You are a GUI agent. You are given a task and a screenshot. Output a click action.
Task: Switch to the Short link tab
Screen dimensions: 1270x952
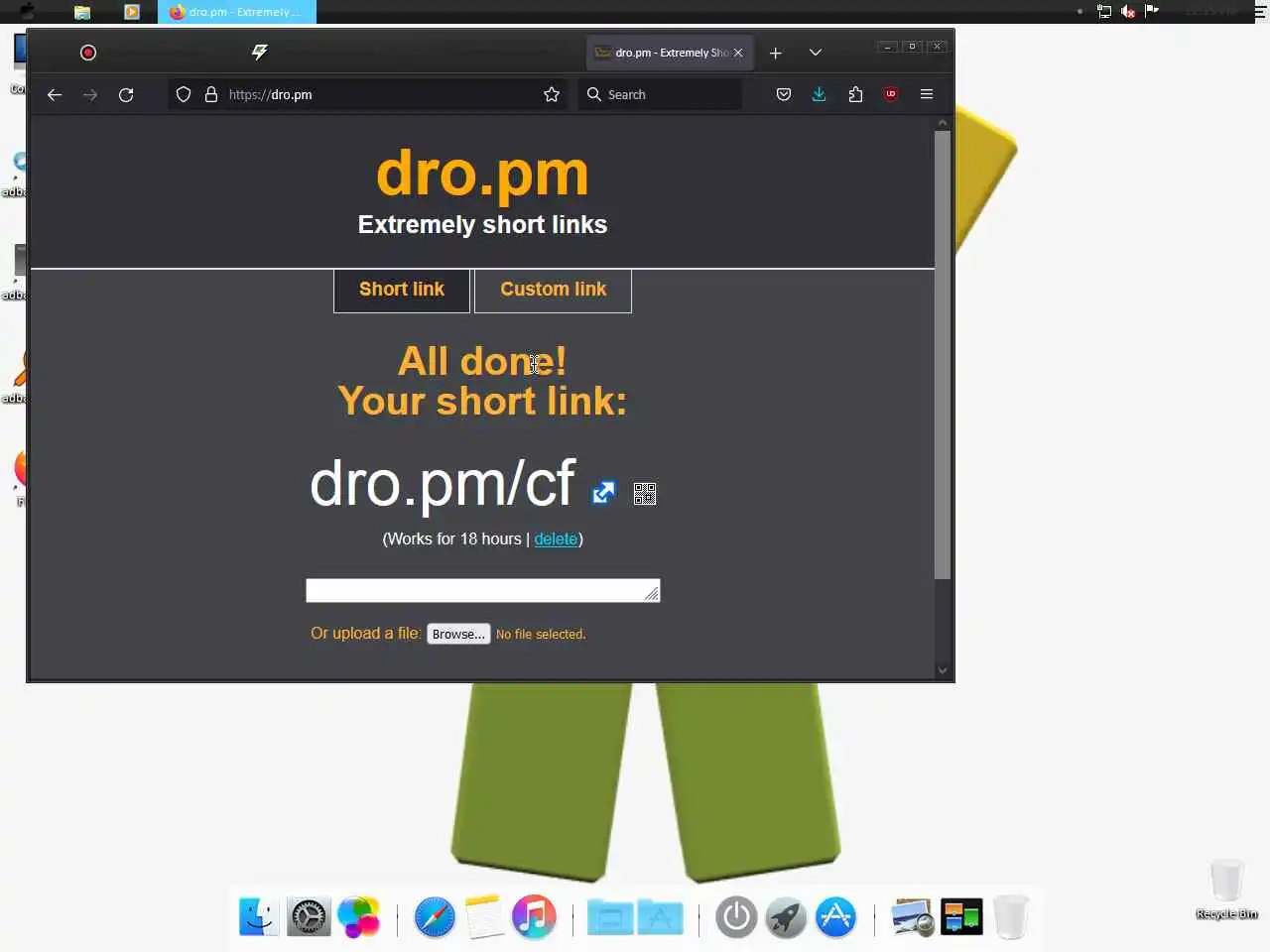402,290
